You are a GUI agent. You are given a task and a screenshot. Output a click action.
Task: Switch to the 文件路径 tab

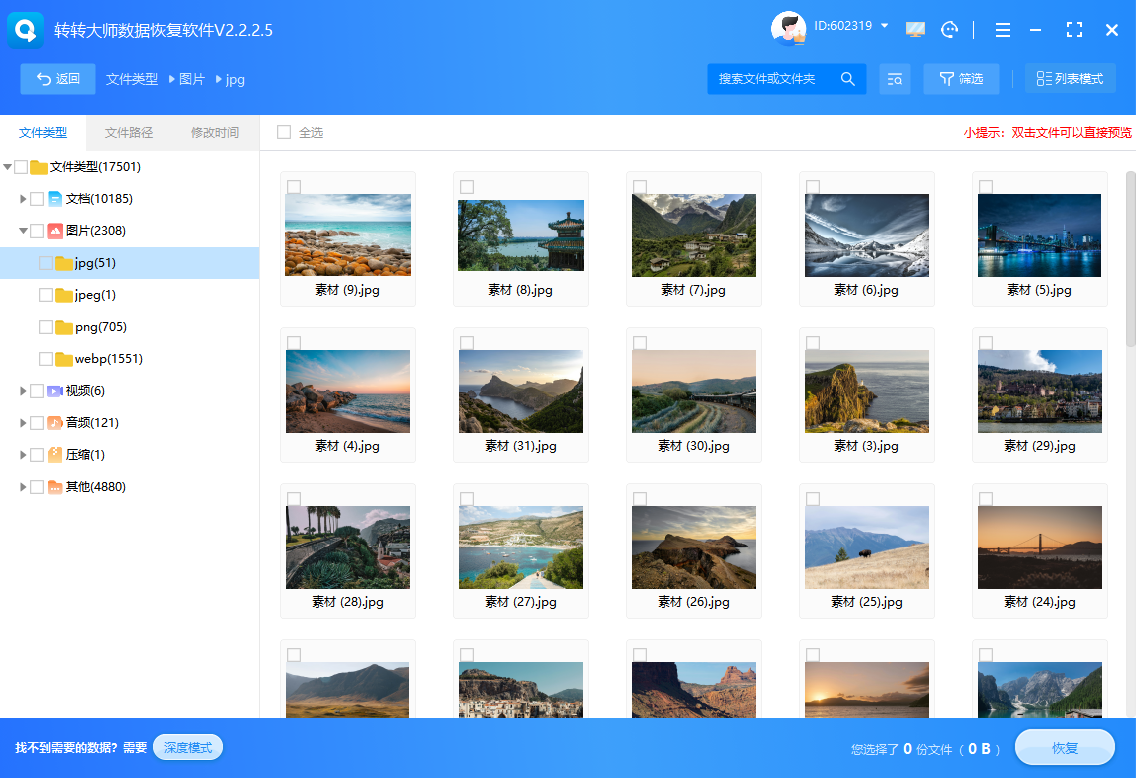click(x=129, y=132)
